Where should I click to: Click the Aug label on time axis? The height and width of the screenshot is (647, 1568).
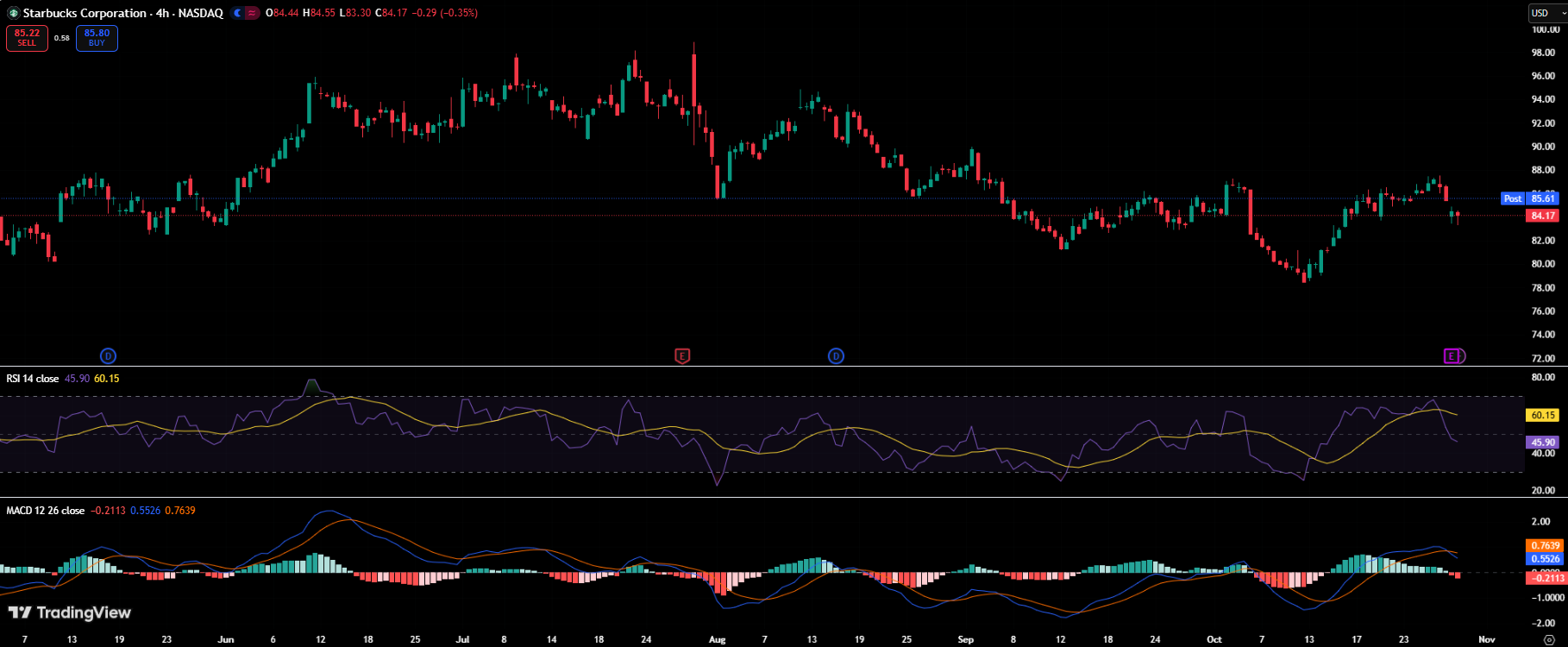[x=717, y=639]
